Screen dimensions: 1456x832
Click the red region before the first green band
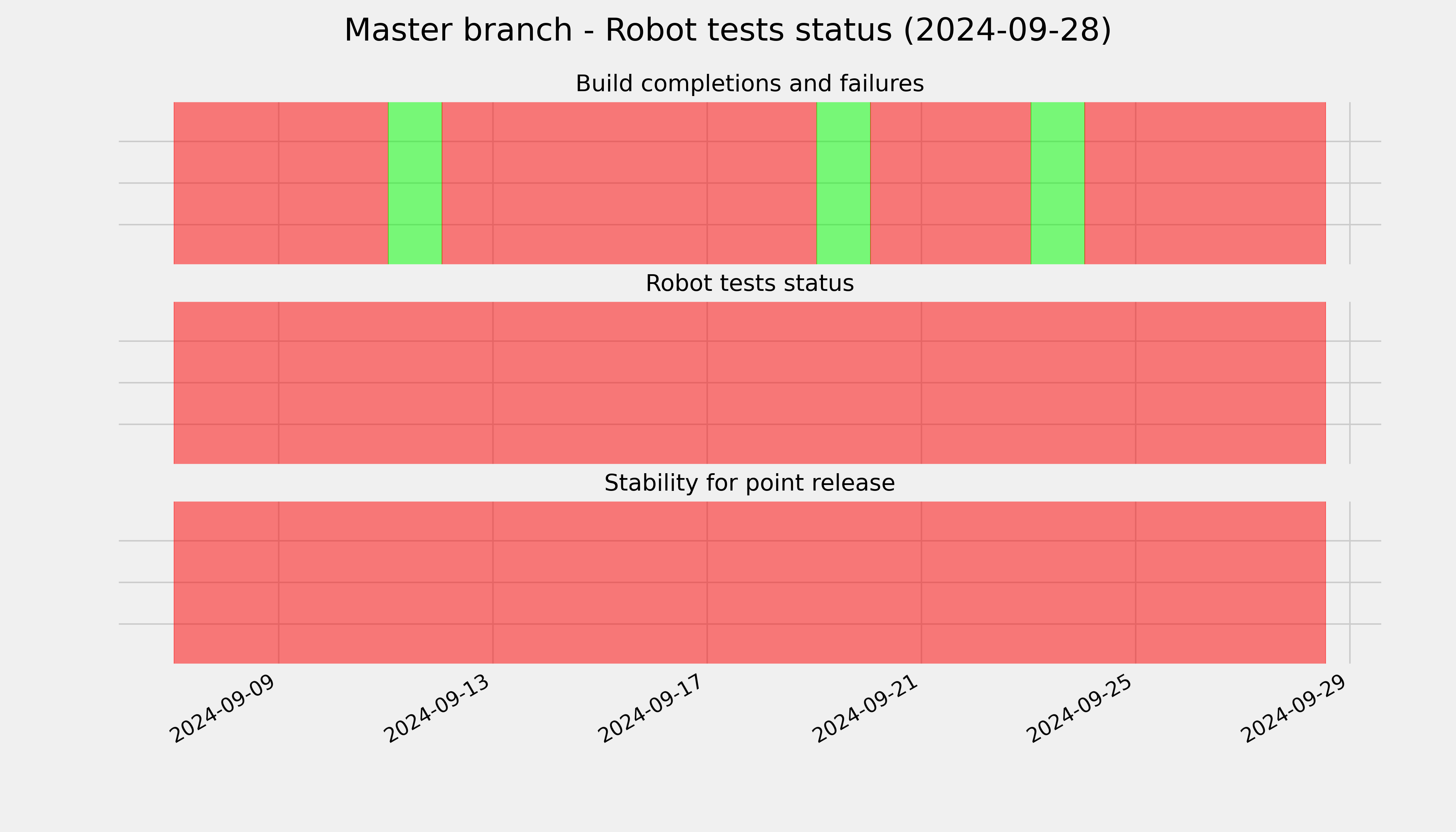pos(281,183)
